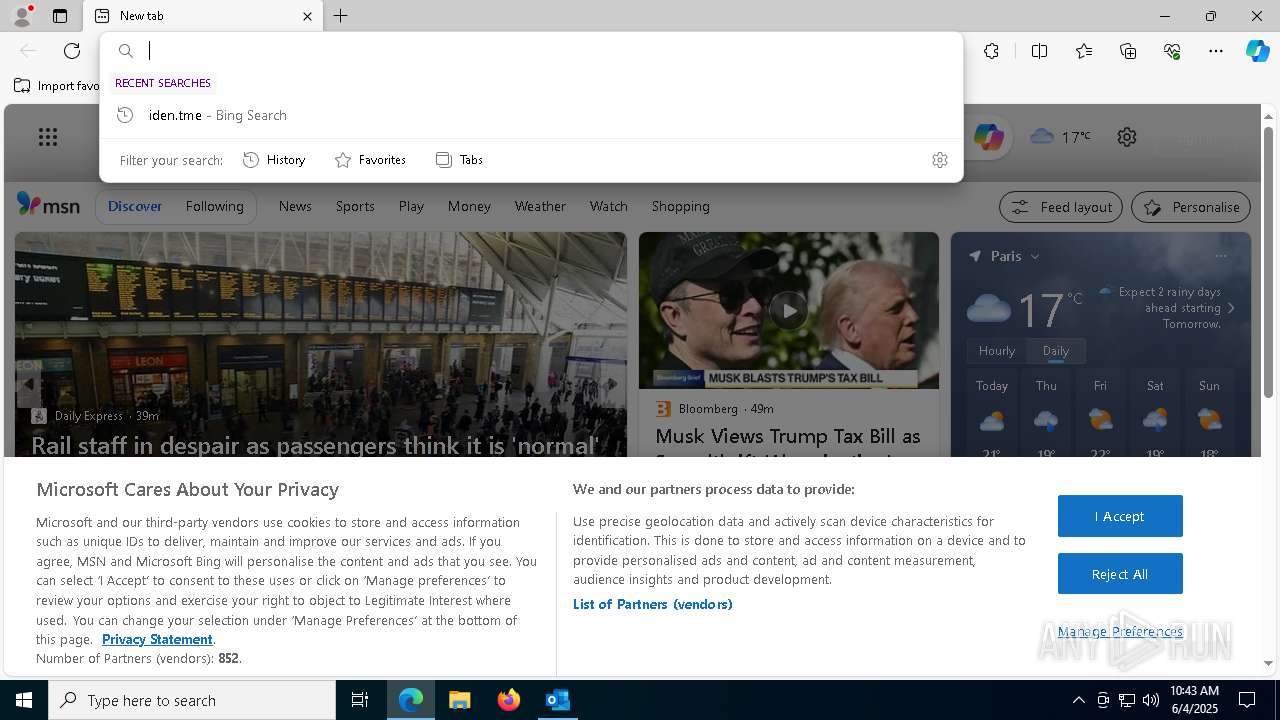The height and width of the screenshot is (720, 1280).
Task: Open Task View on taskbar
Action: click(x=360, y=700)
